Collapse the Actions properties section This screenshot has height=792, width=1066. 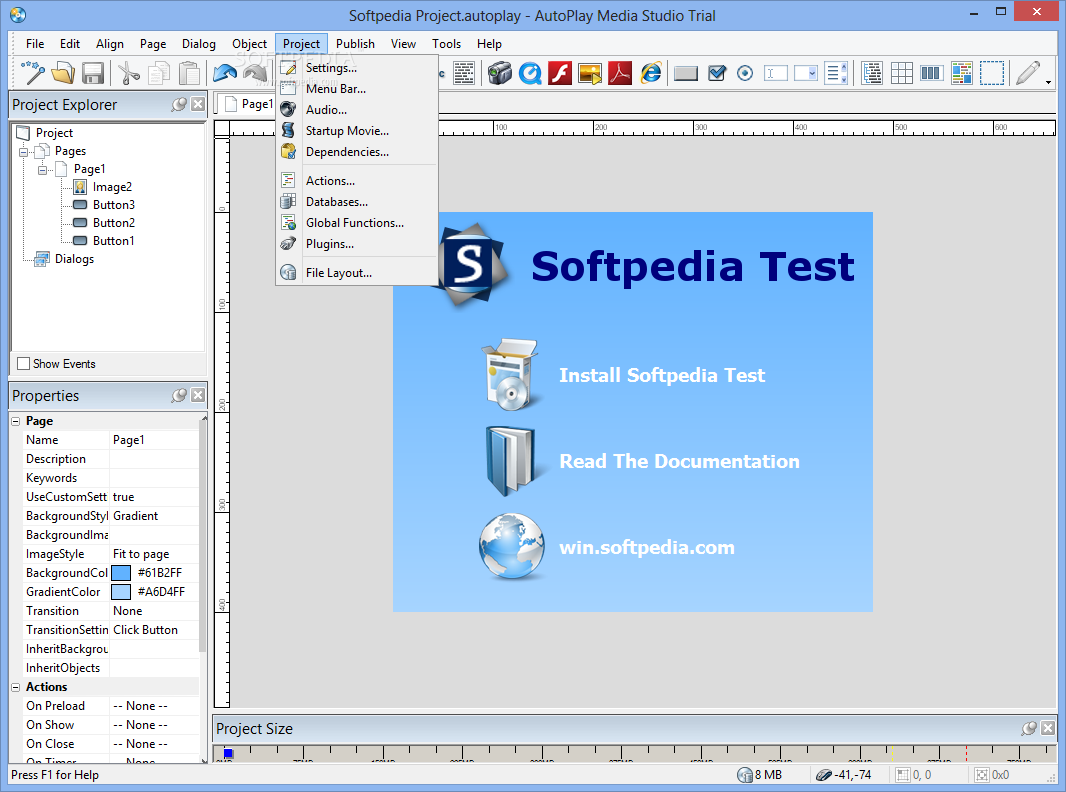coord(16,688)
